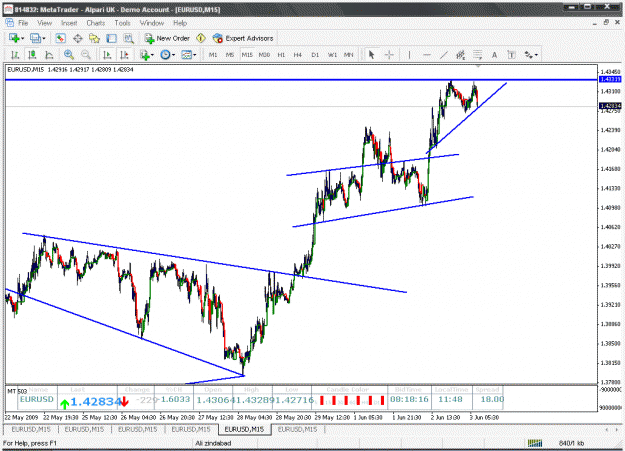Select the Cursor arrow tool
Viewport: 625px width, 451px height.
coord(371,55)
